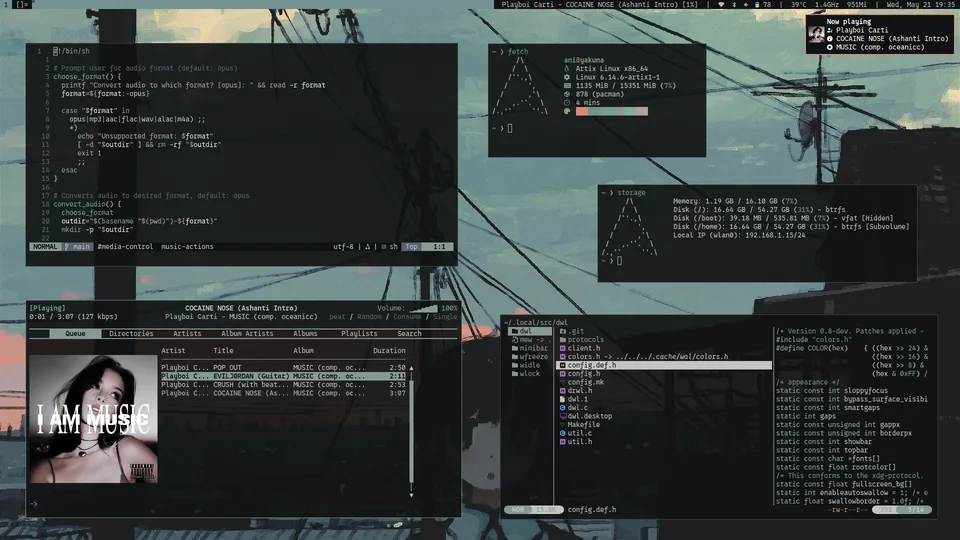960x540 pixels.
Task: Open the Search tab in the music player
Action: click(x=409, y=334)
